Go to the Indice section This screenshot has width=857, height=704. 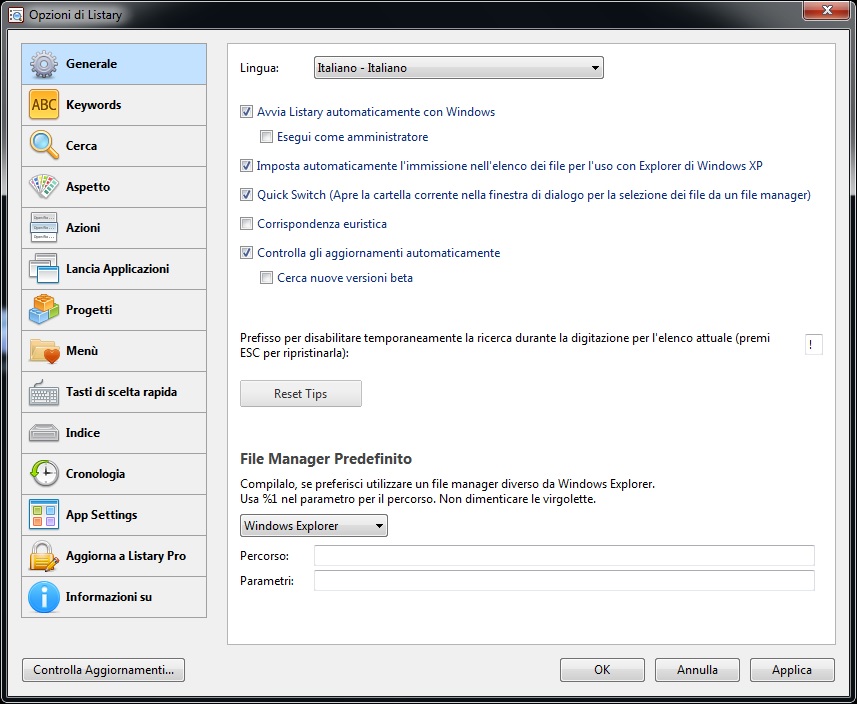[x=114, y=433]
